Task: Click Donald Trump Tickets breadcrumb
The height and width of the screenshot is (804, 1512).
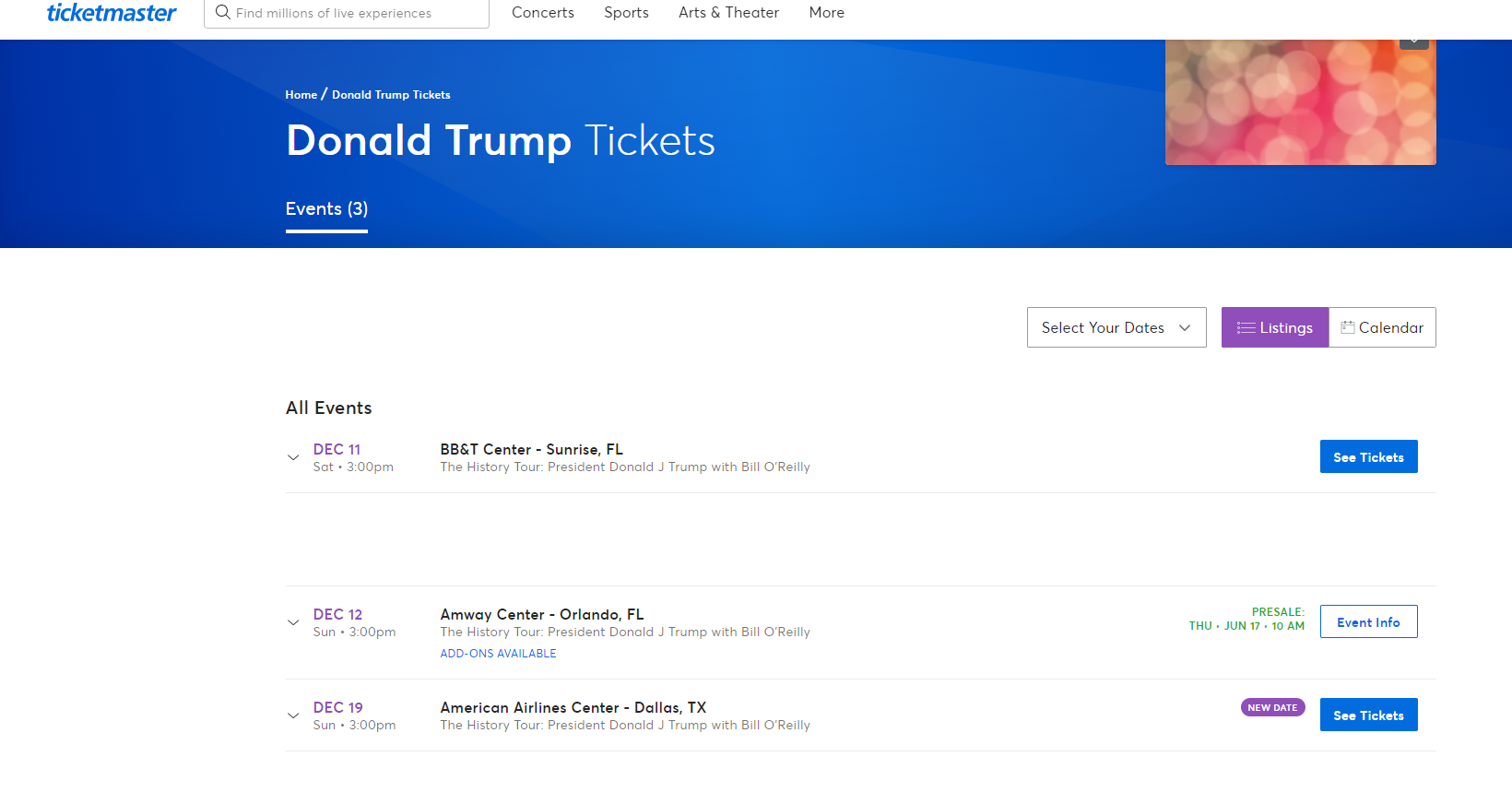Action: click(x=391, y=95)
